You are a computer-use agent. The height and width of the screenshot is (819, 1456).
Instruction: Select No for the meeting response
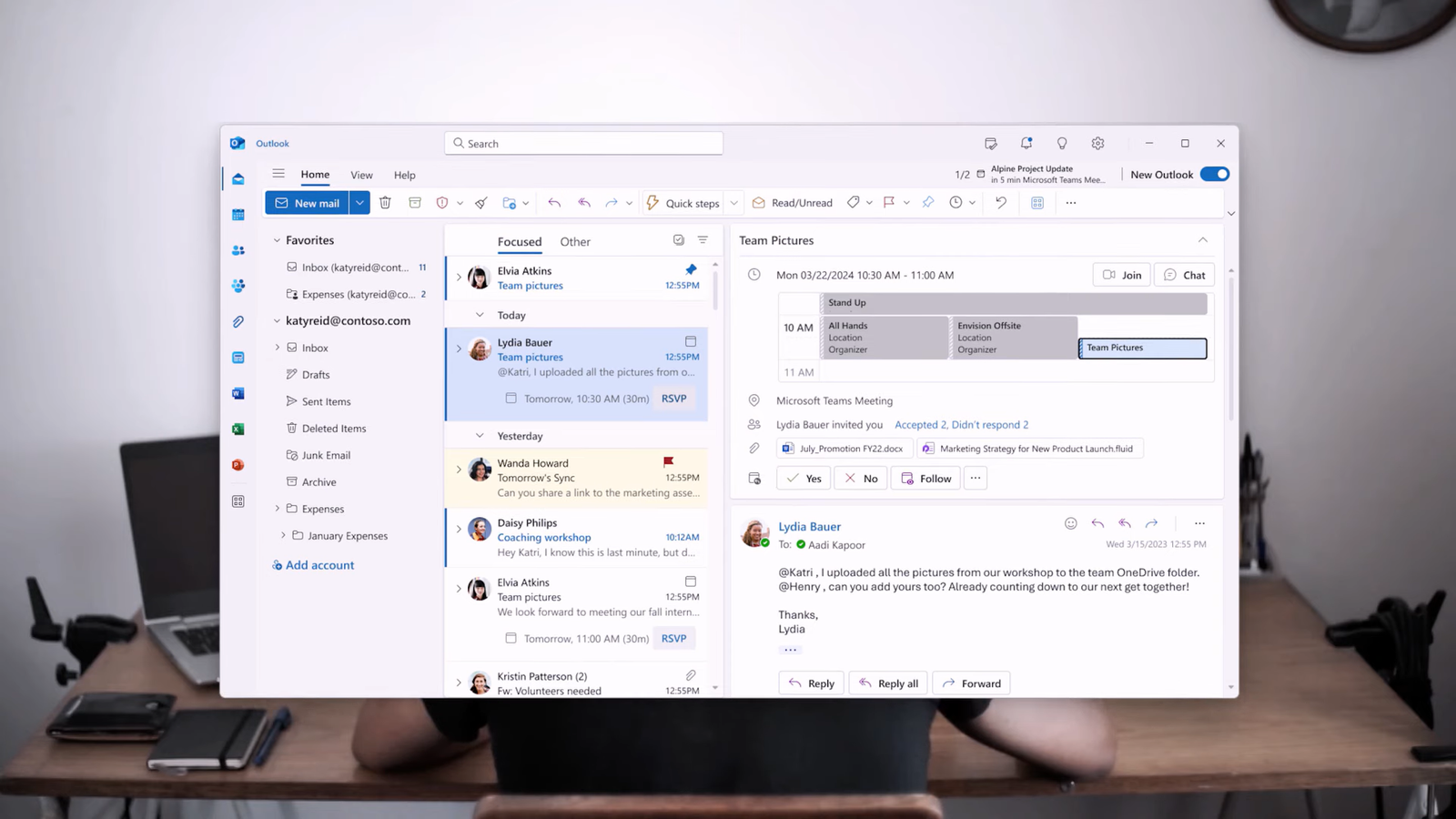click(860, 478)
